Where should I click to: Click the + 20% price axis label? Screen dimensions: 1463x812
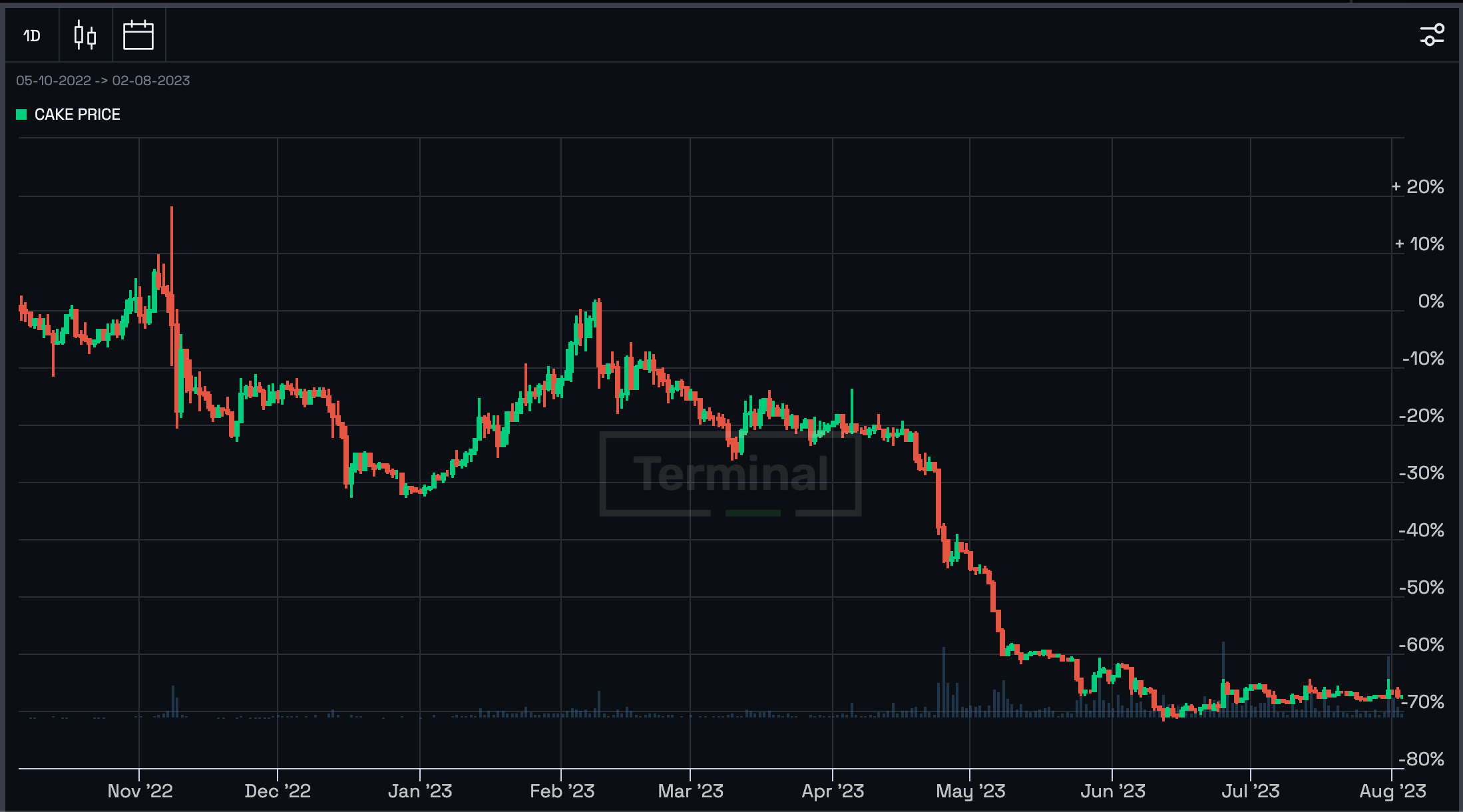(x=1418, y=187)
